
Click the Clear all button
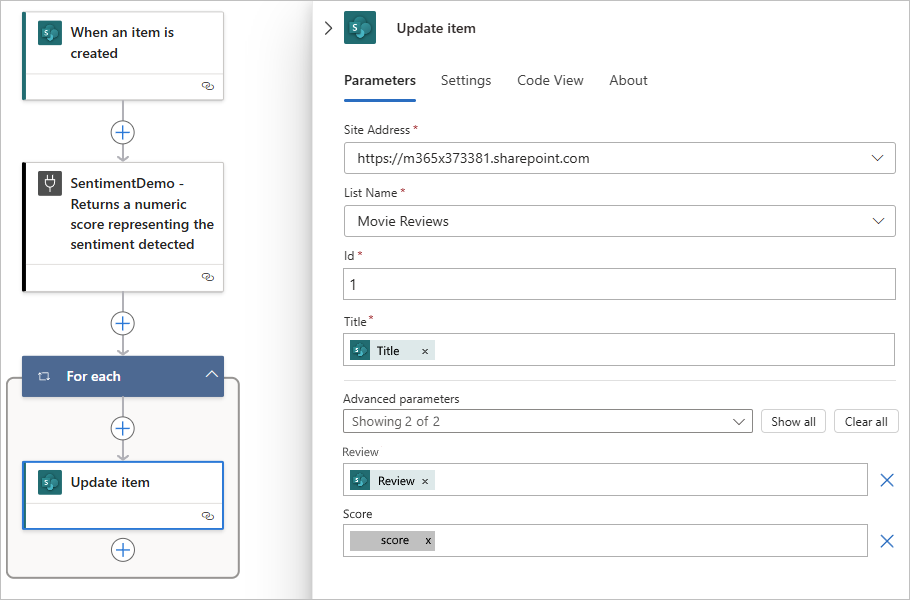click(866, 421)
